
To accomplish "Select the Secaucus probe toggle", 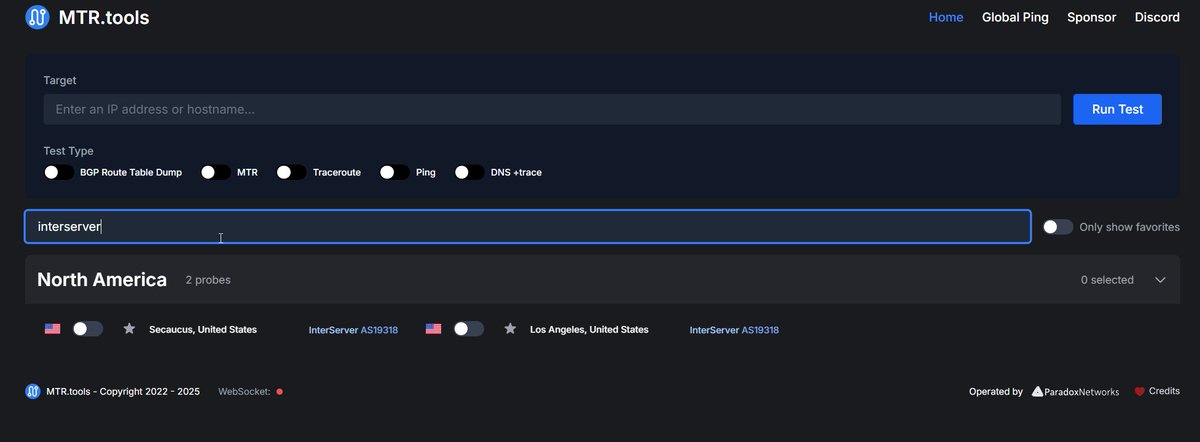I will 88,329.
